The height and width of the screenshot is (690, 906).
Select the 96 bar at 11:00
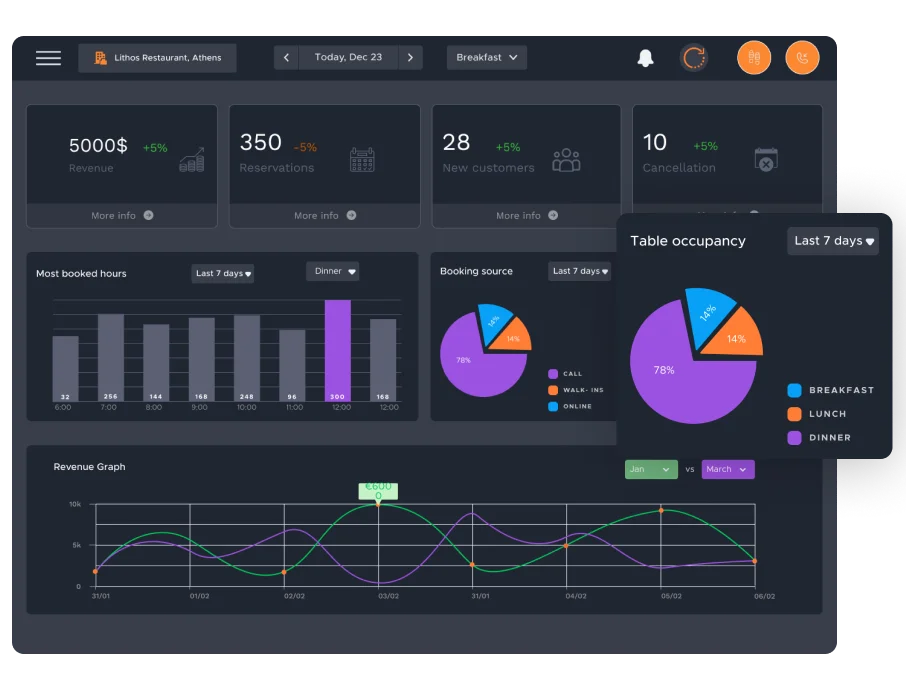point(292,365)
